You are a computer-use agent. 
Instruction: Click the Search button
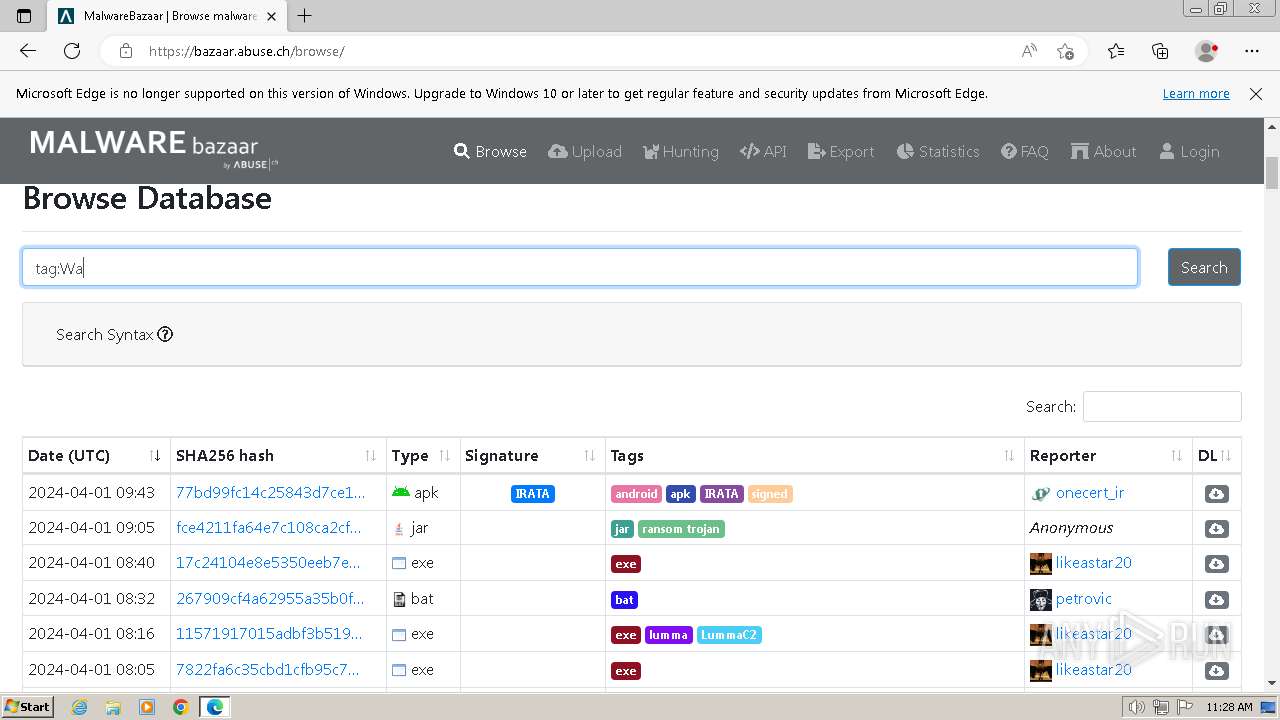1204,267
